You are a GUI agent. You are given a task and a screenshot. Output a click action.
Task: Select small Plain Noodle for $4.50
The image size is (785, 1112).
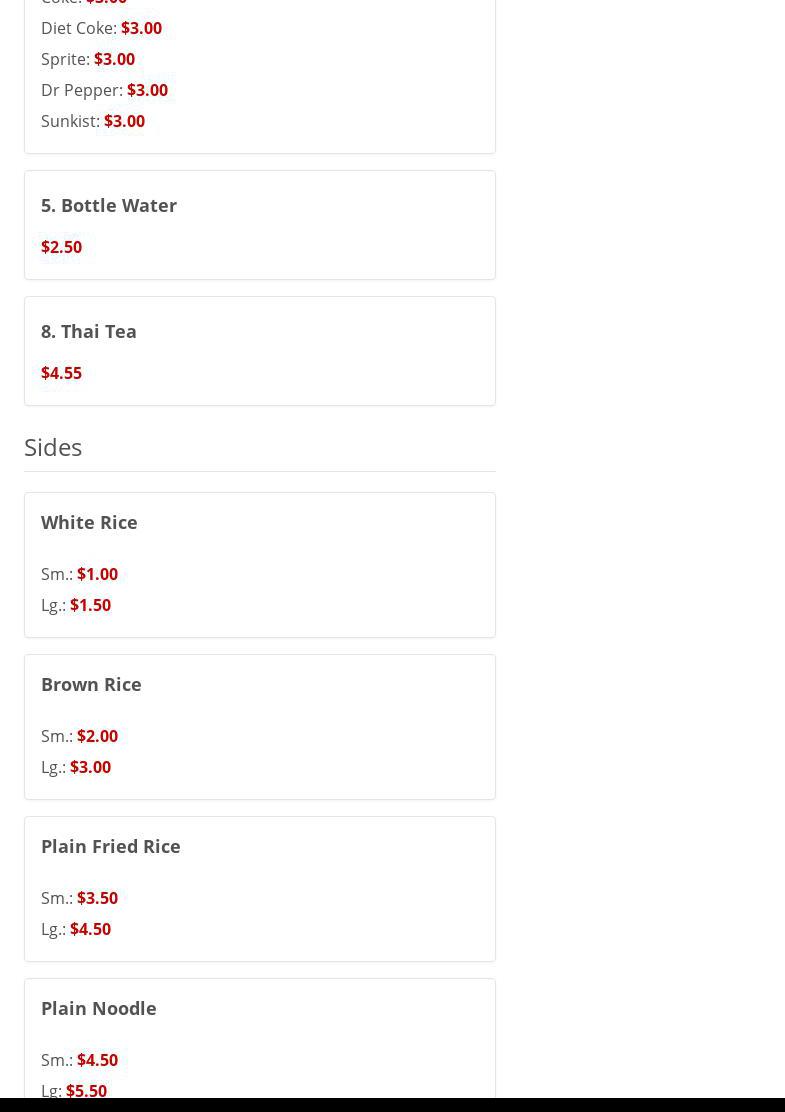tap(97, 1060)
